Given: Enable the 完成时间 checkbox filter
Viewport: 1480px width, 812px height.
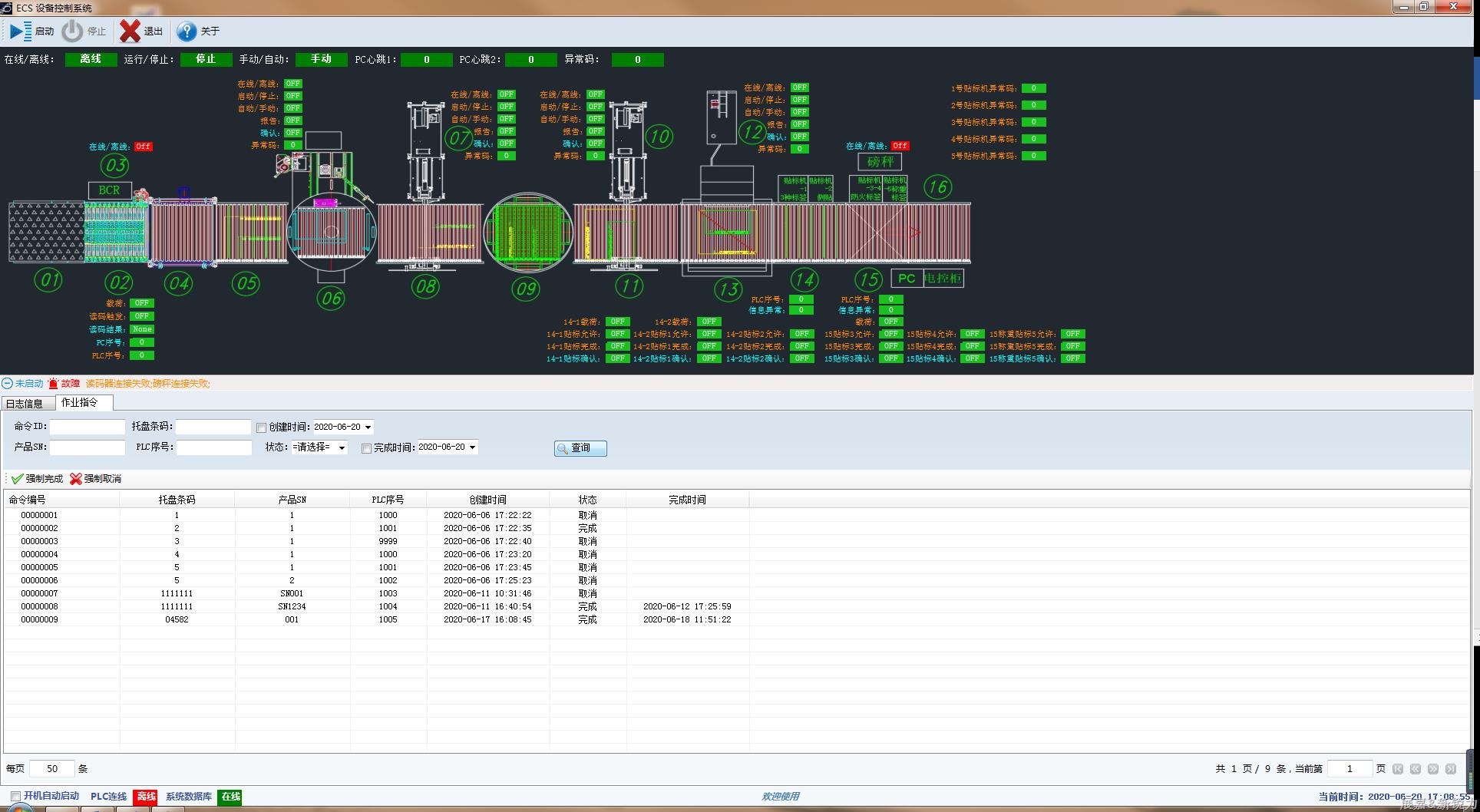Looking at the screenshot, I should 366,448.
